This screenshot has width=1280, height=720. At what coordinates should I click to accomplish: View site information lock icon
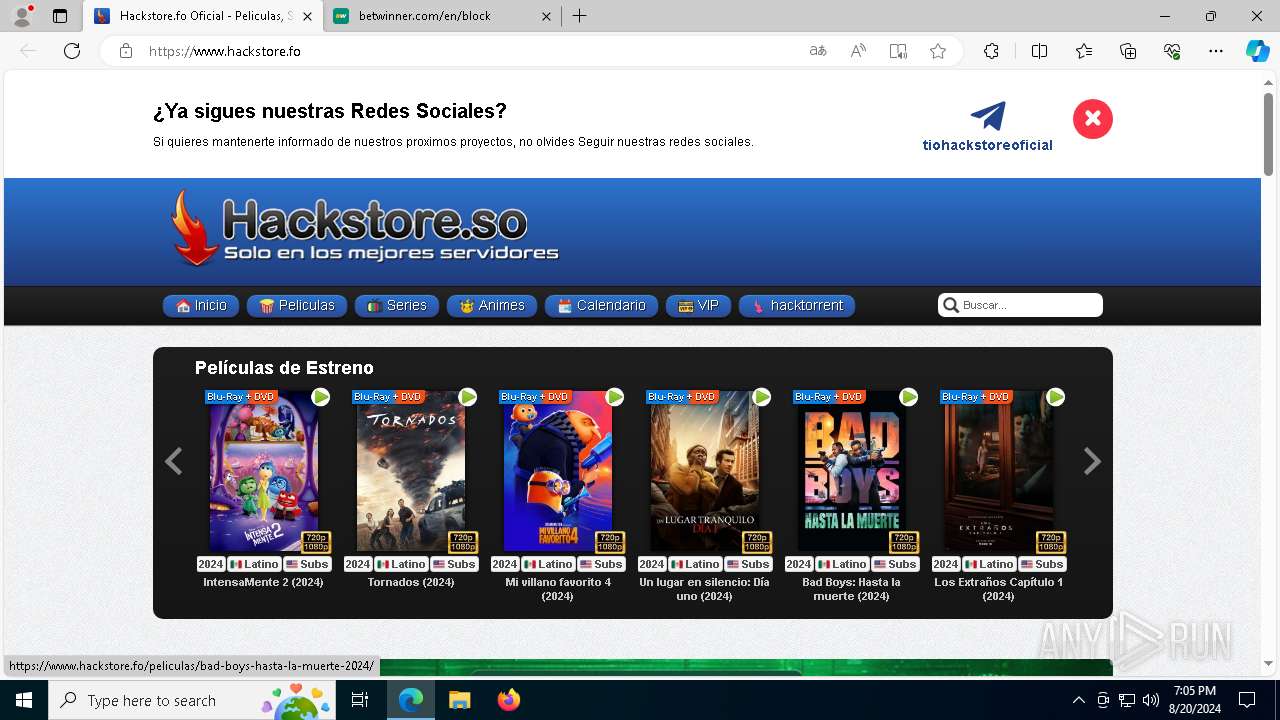pyautogui.click(x=126, y=51)
